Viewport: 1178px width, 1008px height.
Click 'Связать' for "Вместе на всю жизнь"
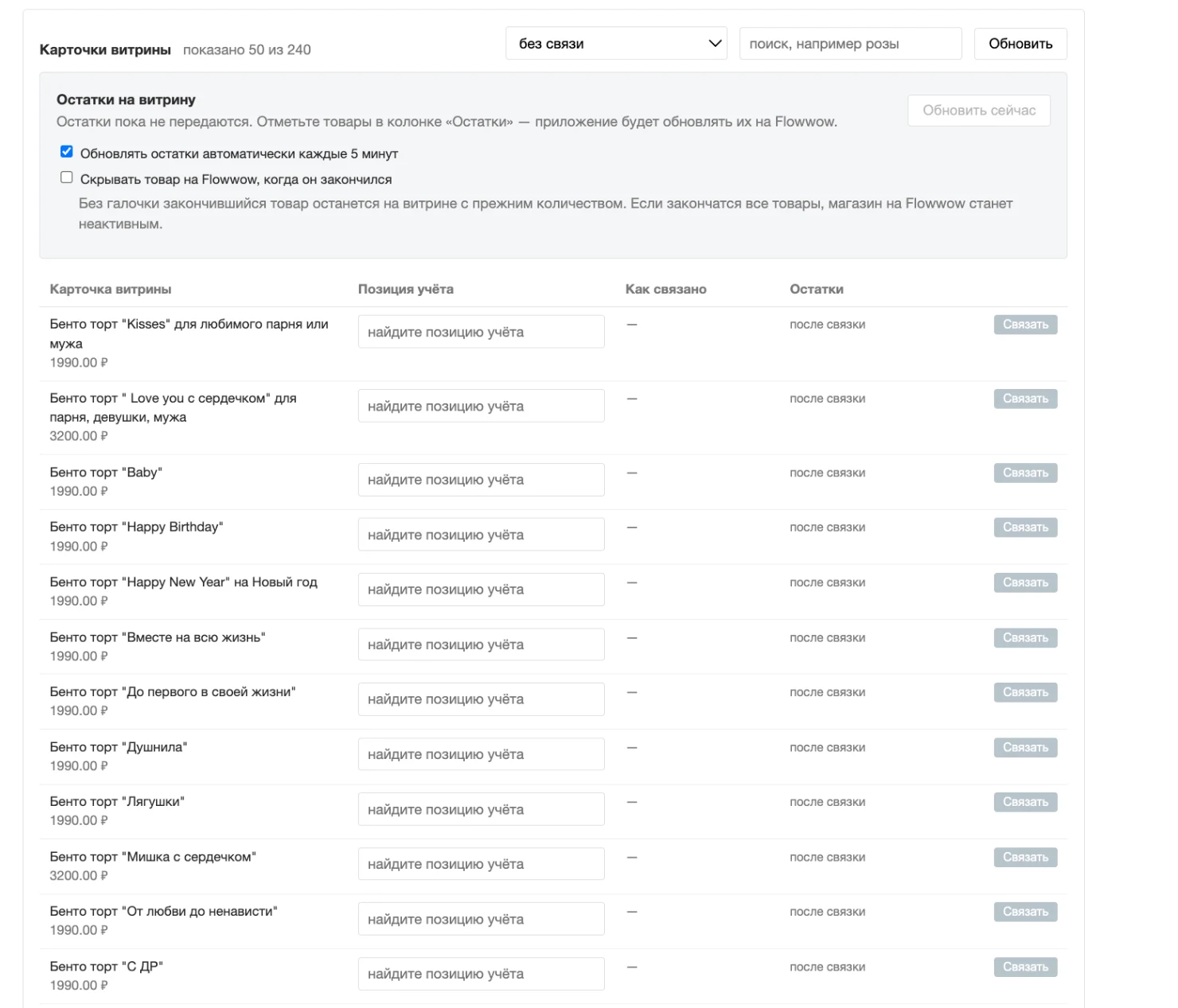[1025, 637]
